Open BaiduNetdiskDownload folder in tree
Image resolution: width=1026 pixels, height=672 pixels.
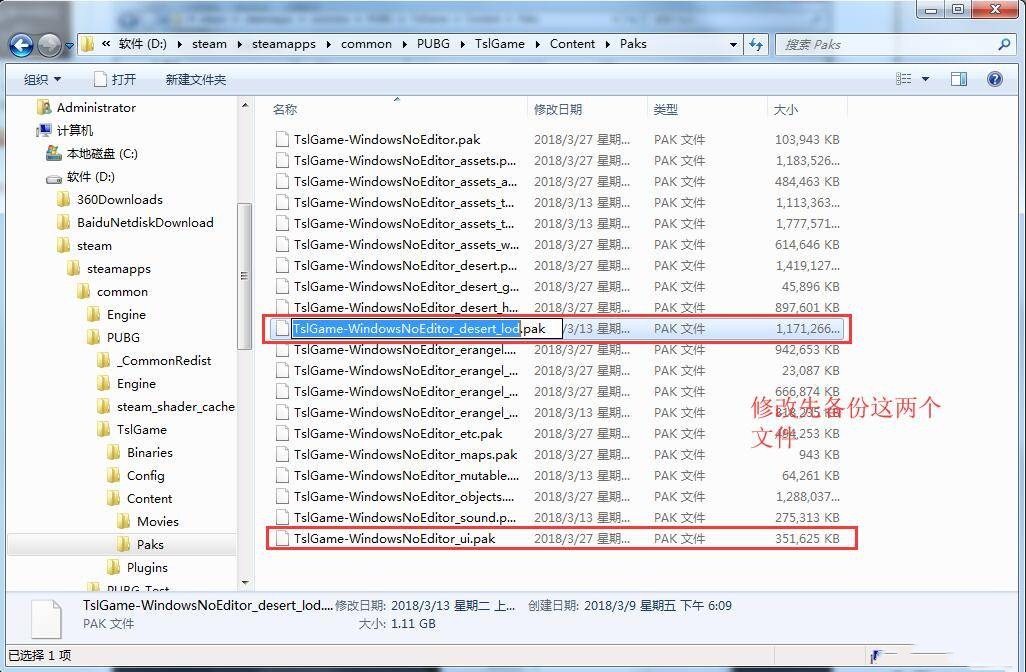point(145,222)
